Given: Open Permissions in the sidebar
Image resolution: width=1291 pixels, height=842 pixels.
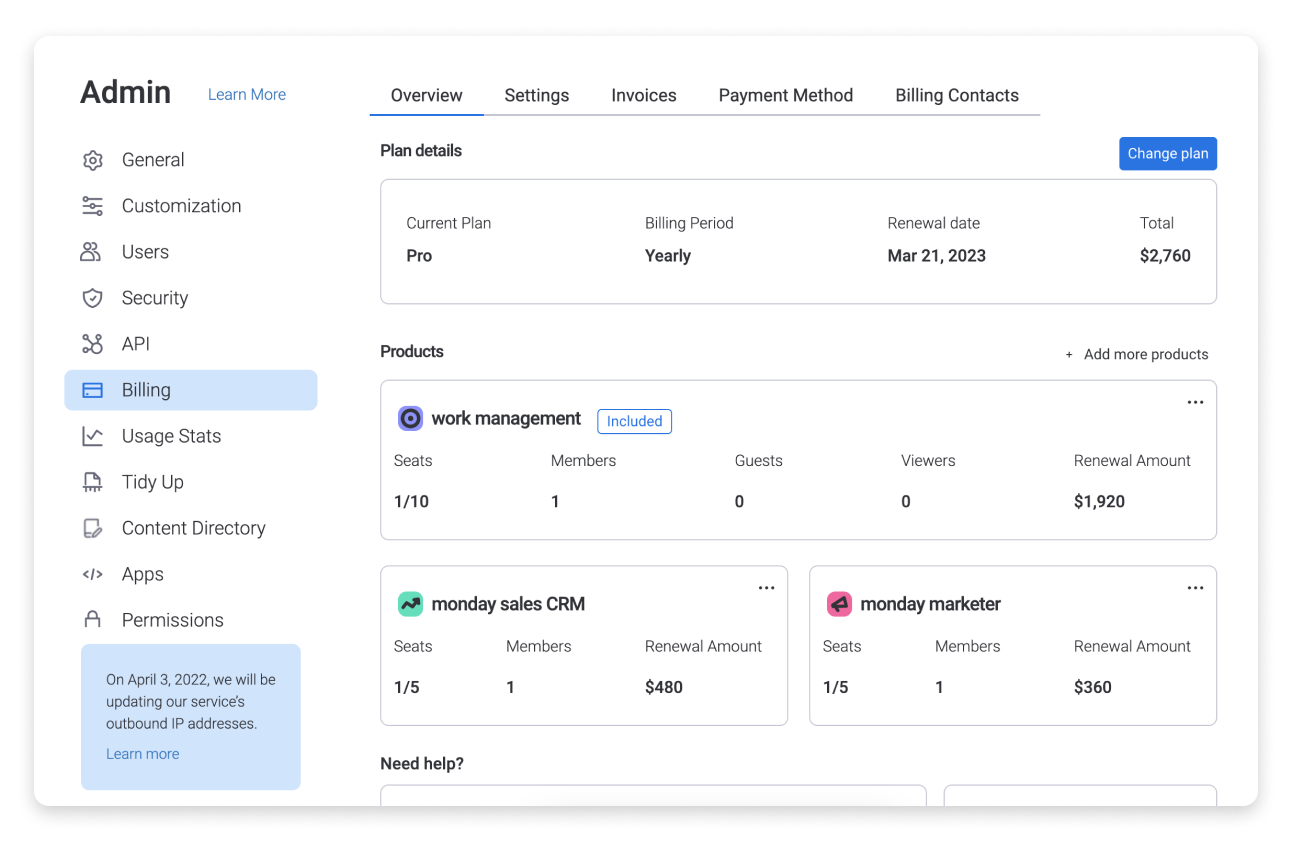Looking at the screenshot, I should click(191, 620).
